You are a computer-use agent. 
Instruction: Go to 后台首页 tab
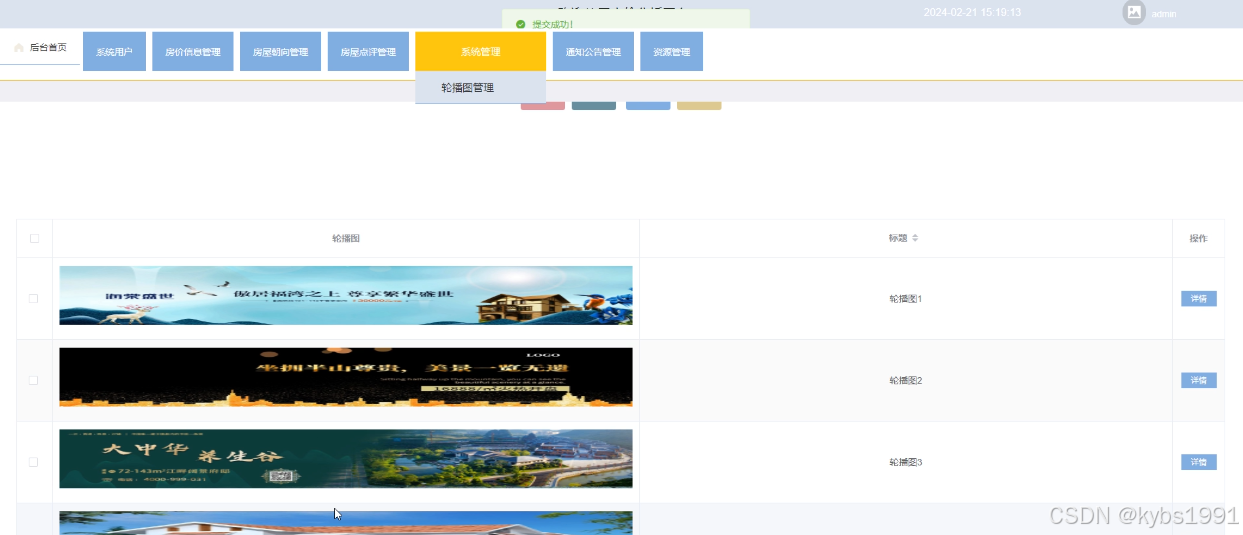[40, 47]
